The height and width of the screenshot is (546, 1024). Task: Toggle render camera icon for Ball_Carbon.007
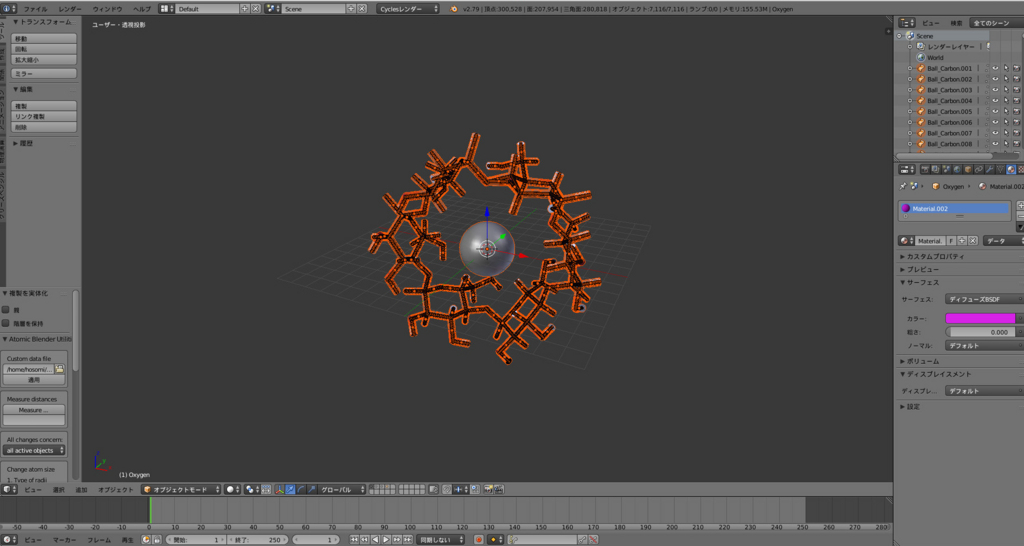(1016, 133)
